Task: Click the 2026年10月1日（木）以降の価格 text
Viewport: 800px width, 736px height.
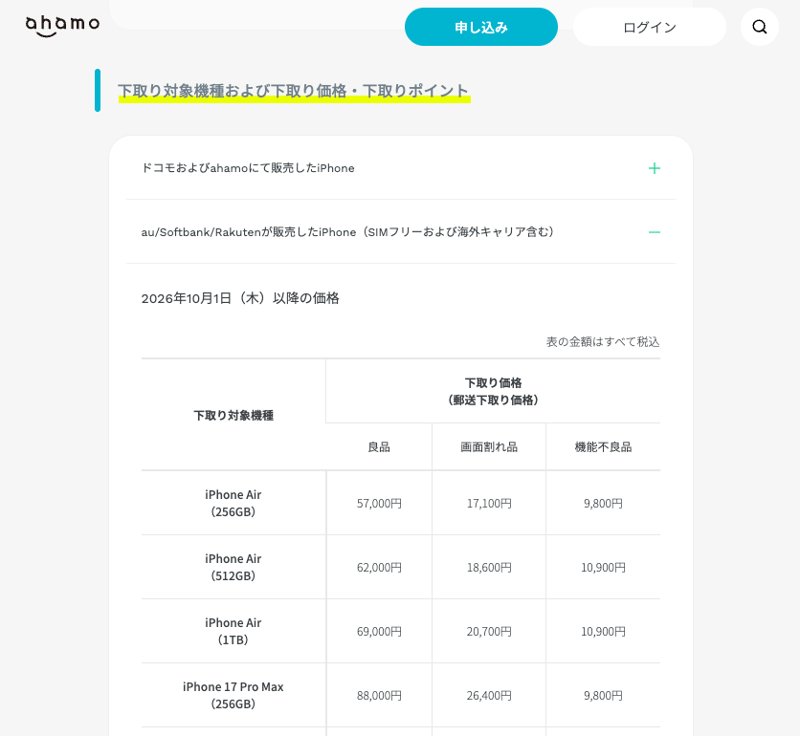Action: point(240,298)
